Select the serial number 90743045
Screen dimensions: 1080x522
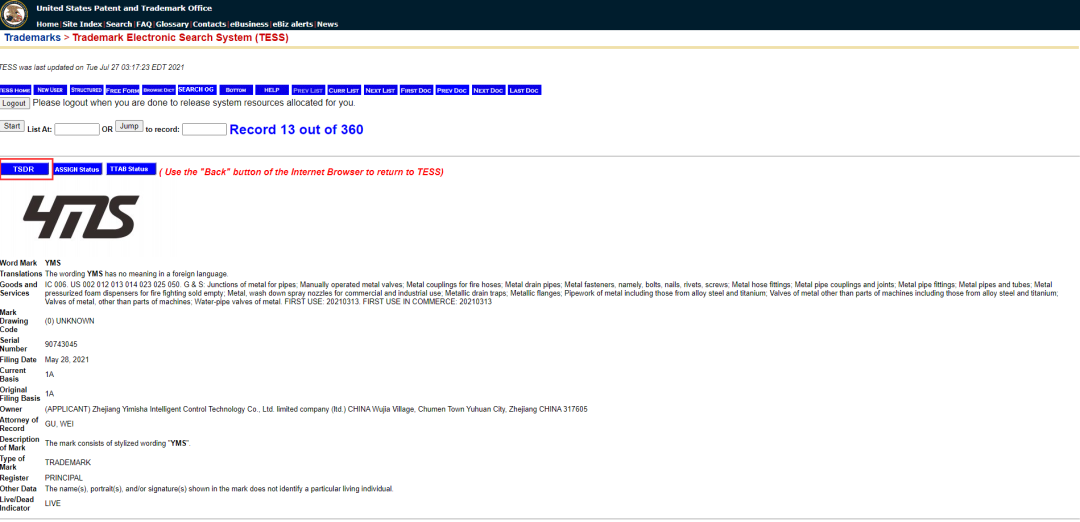point(61,344)
